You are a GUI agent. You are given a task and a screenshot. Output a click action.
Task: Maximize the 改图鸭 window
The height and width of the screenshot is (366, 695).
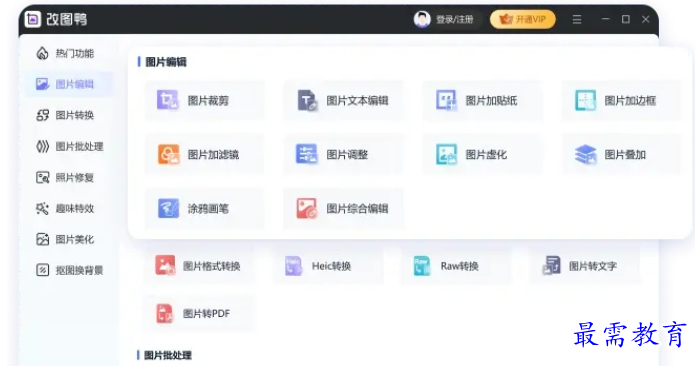tap(625, 19)
